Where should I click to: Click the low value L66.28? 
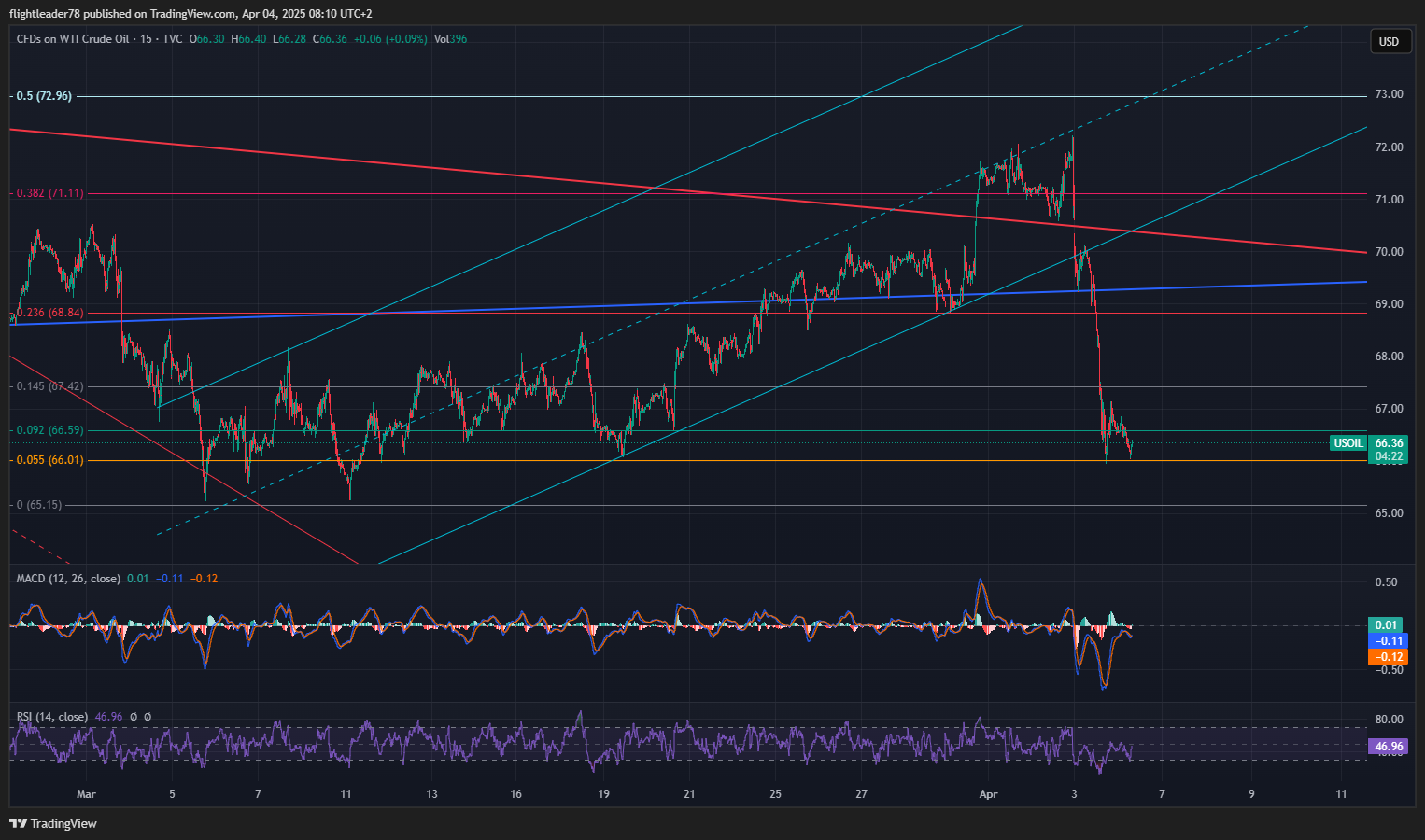coord(290,39)
